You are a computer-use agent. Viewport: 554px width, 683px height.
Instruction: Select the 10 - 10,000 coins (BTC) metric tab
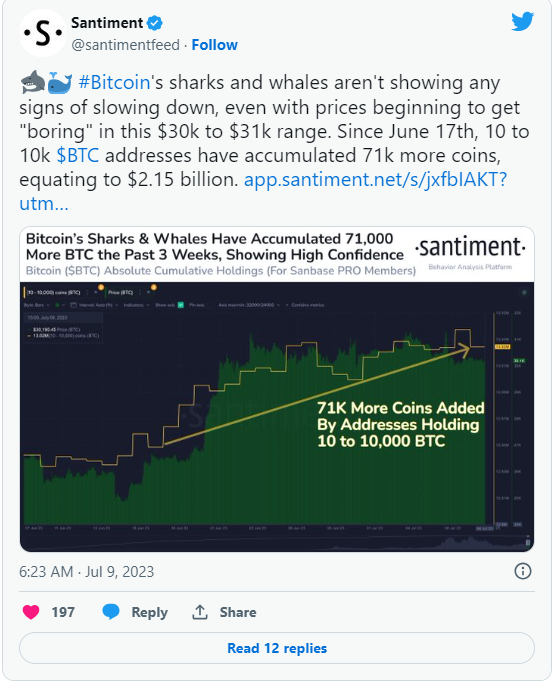[61, 292]
